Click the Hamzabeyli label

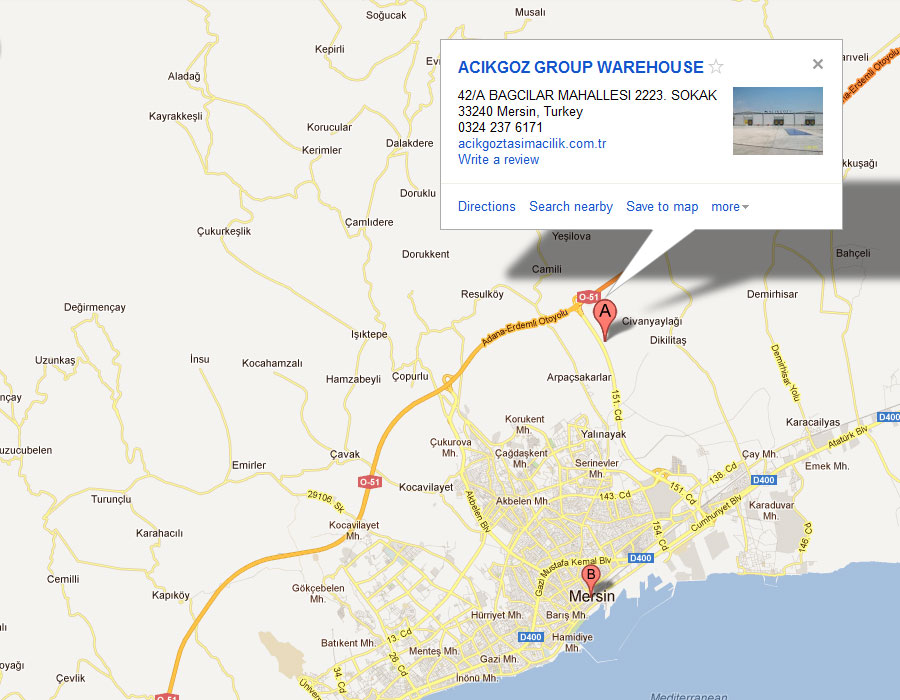pos(353,379)
